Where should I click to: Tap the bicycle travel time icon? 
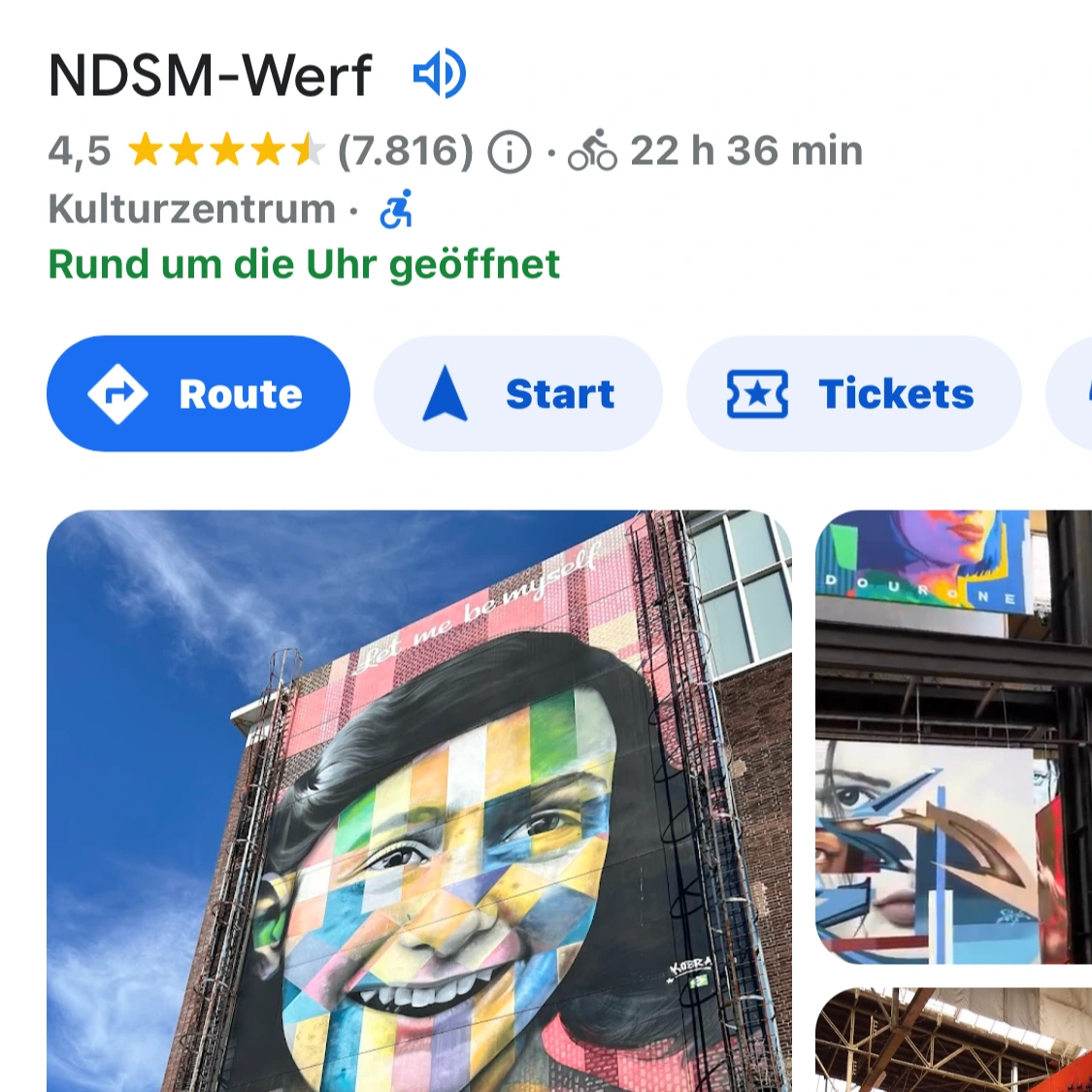coord(592,150)
